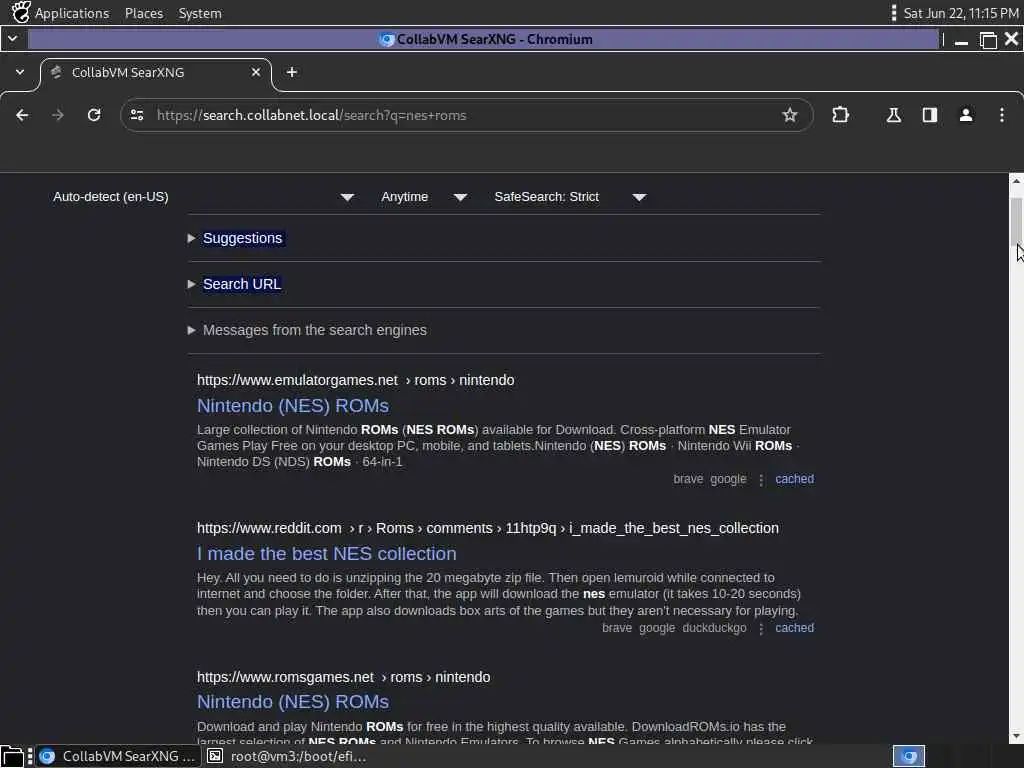Click duckduckgo engine label on reddit result

tap(714, 628)
